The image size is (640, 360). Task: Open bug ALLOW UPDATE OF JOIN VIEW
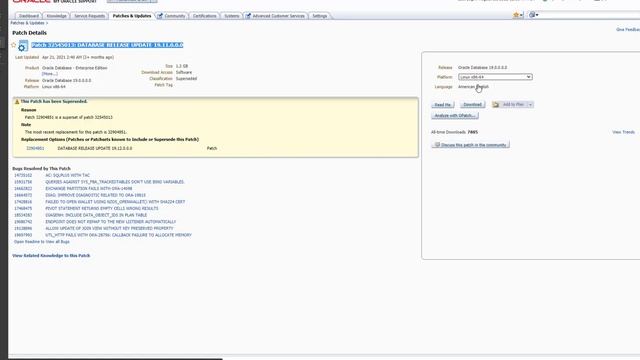click(x=109, y=228)
